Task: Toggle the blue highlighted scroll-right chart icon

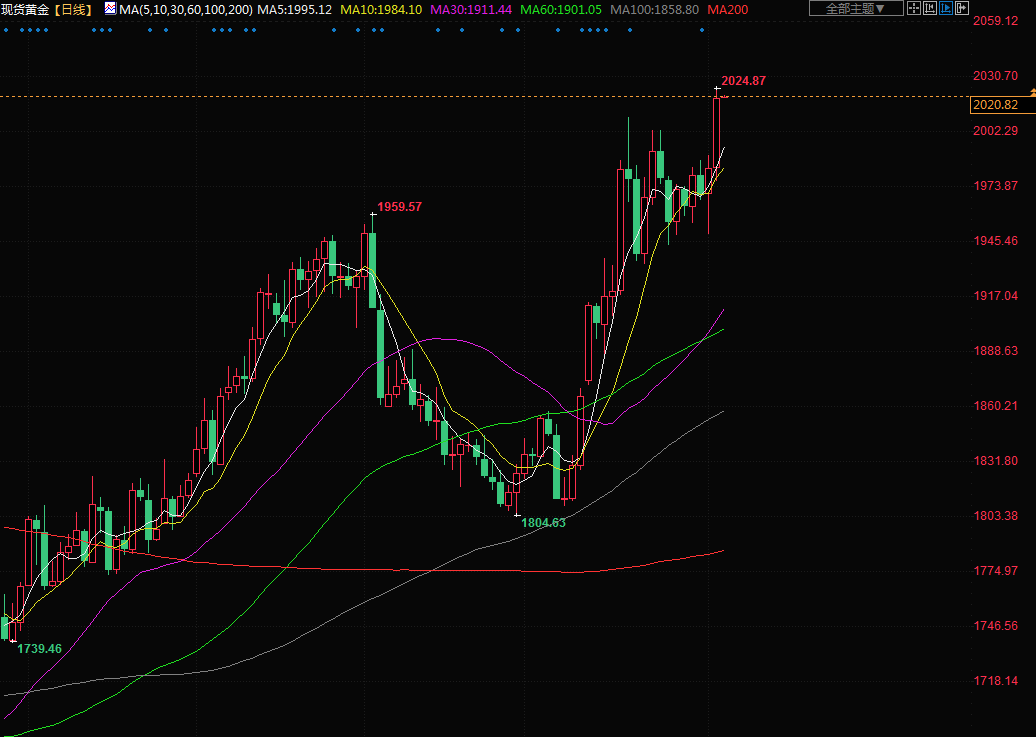Action: coord(947,9)
